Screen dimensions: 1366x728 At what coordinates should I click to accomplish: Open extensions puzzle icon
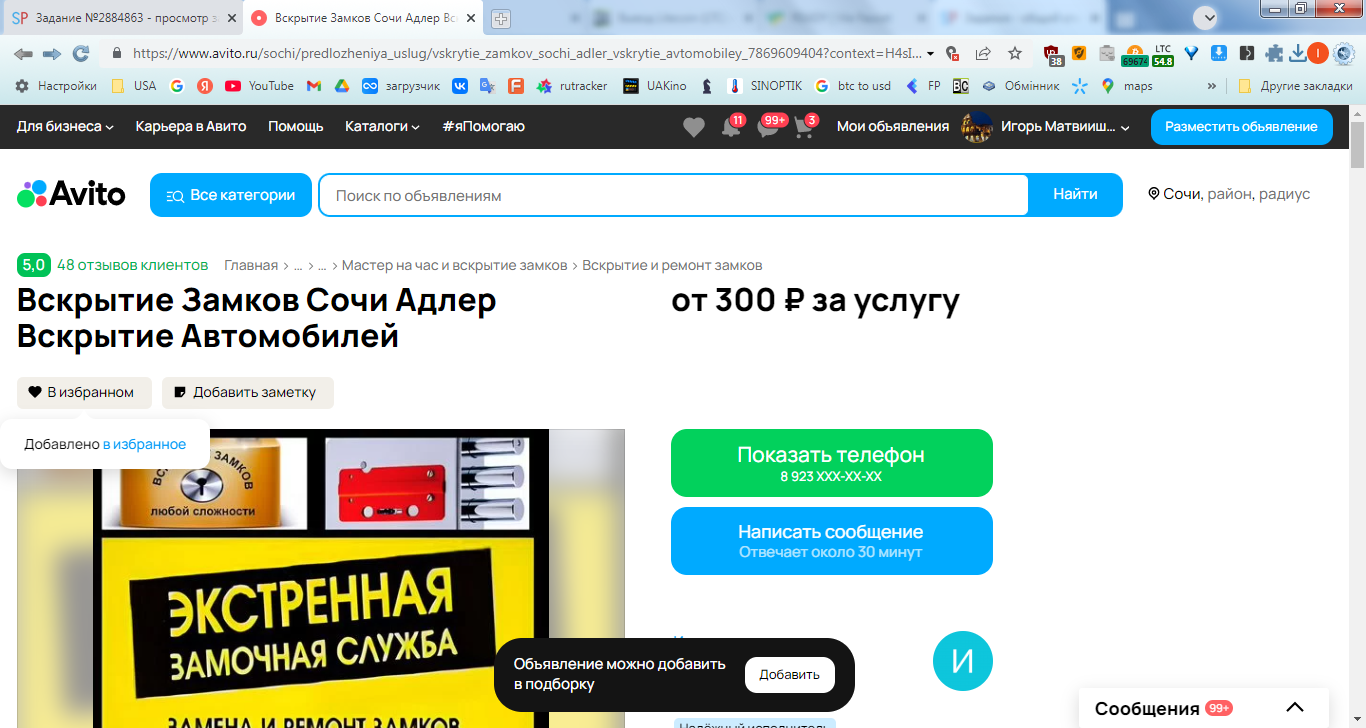pyautogui.click(x=1272, y=53)
